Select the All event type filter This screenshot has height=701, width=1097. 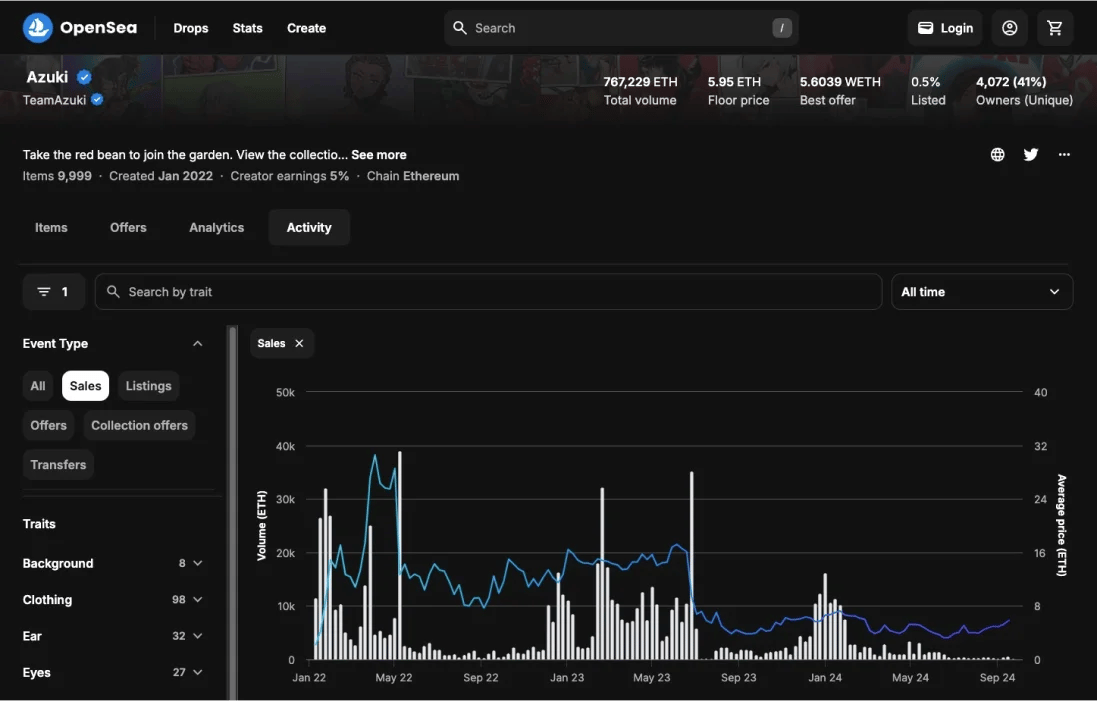38,386
